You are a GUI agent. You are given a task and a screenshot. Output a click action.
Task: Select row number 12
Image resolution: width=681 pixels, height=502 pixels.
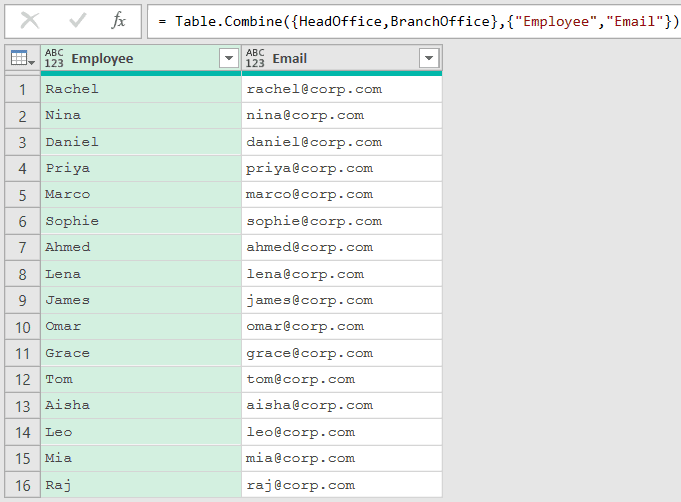[23, 380]
